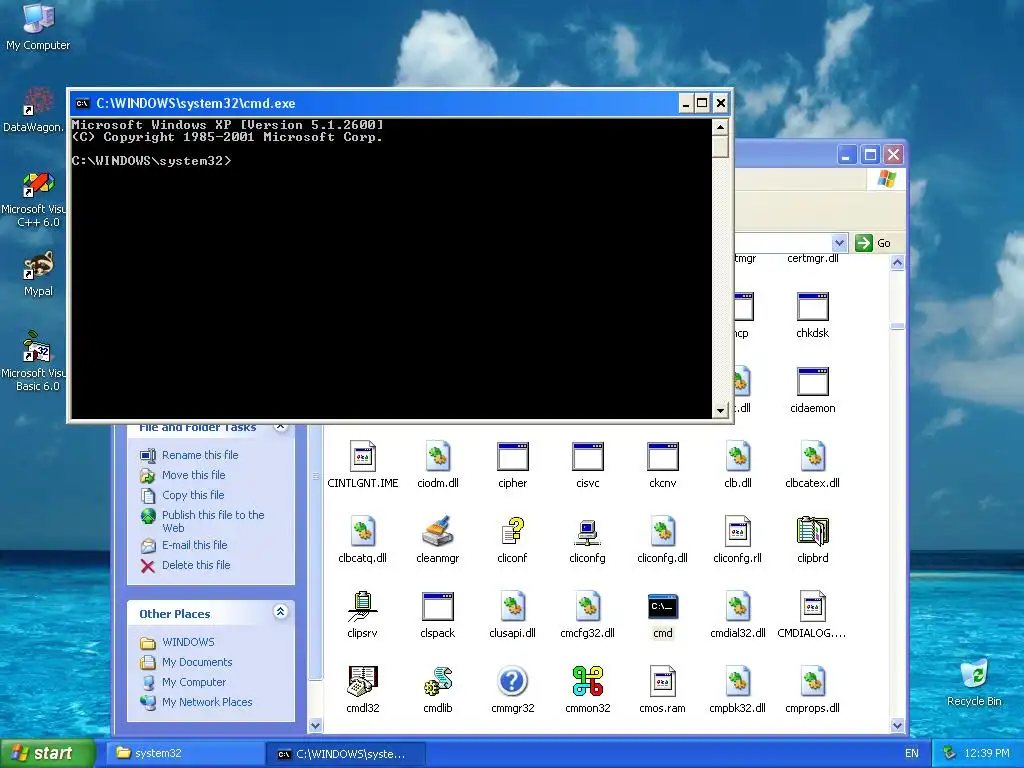The image size is (1024, 768).
Task: Select the clipbrd clipboard viewer icon
Action: [x=812, y=532]
